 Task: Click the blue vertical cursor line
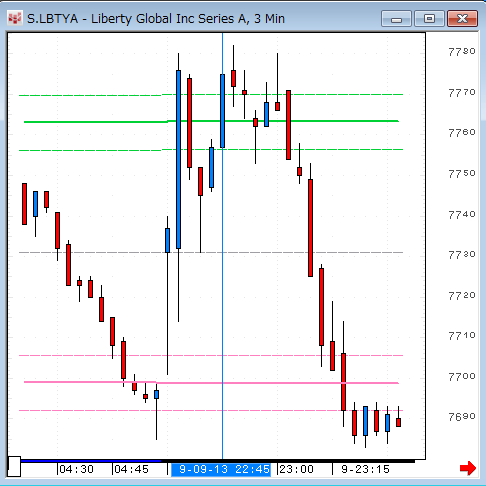(223, 246)
